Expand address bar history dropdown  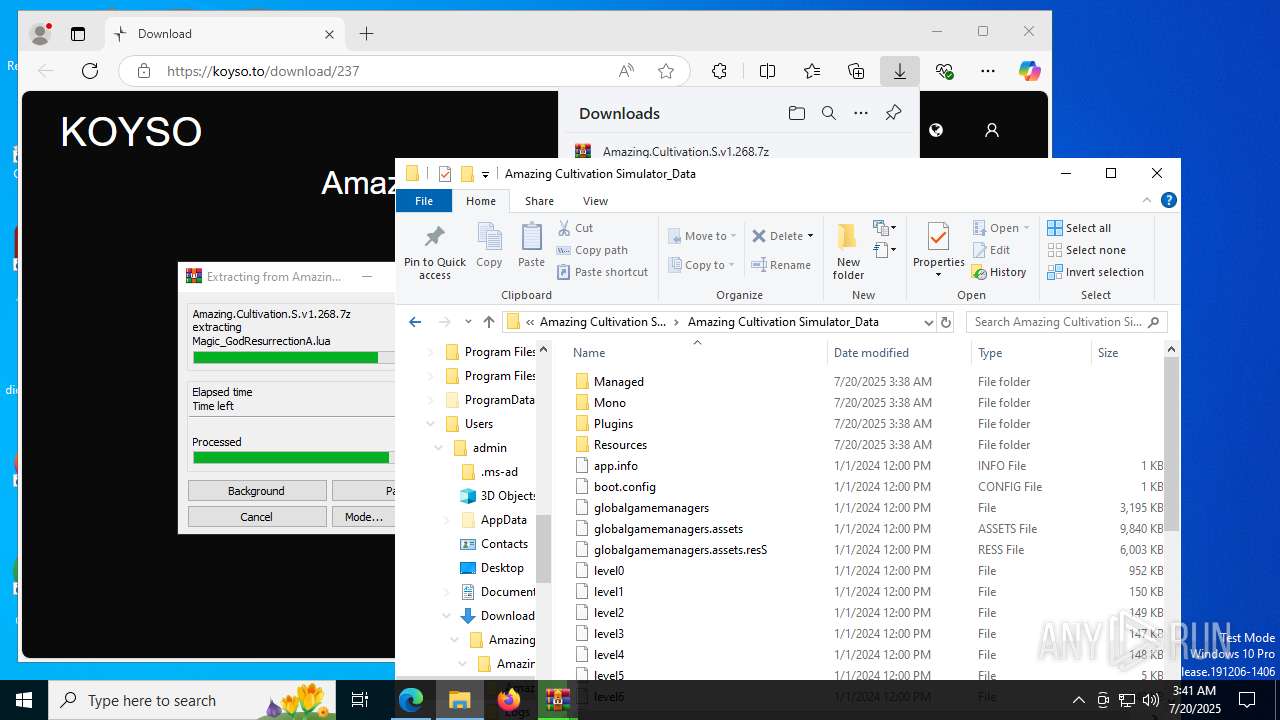(928, 322)
